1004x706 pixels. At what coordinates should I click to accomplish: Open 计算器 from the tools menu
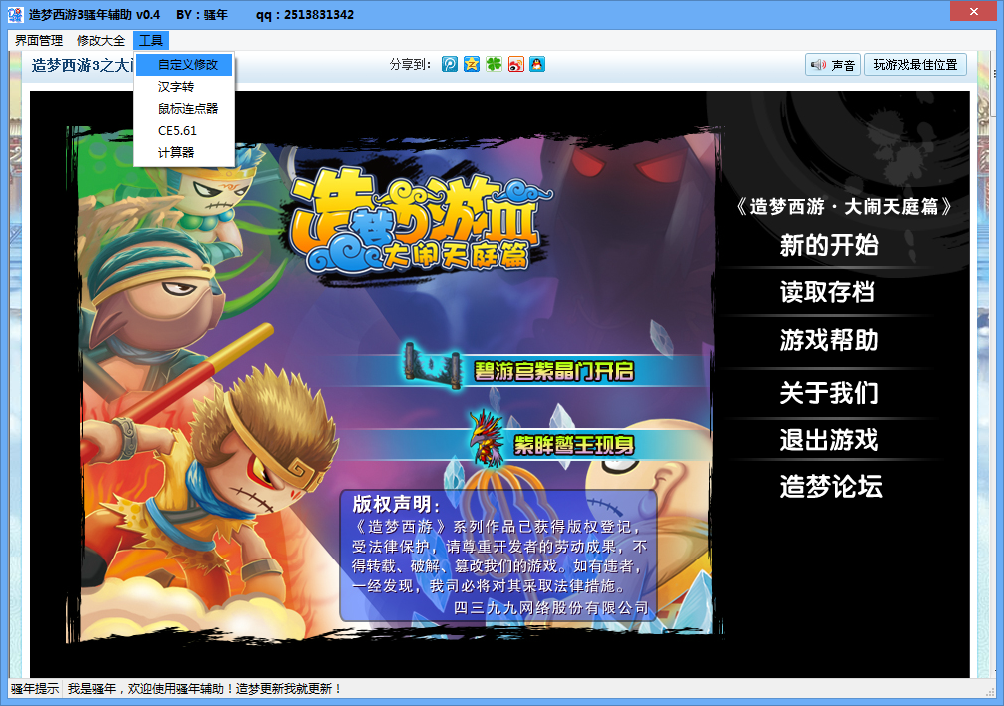pos(184,152)
